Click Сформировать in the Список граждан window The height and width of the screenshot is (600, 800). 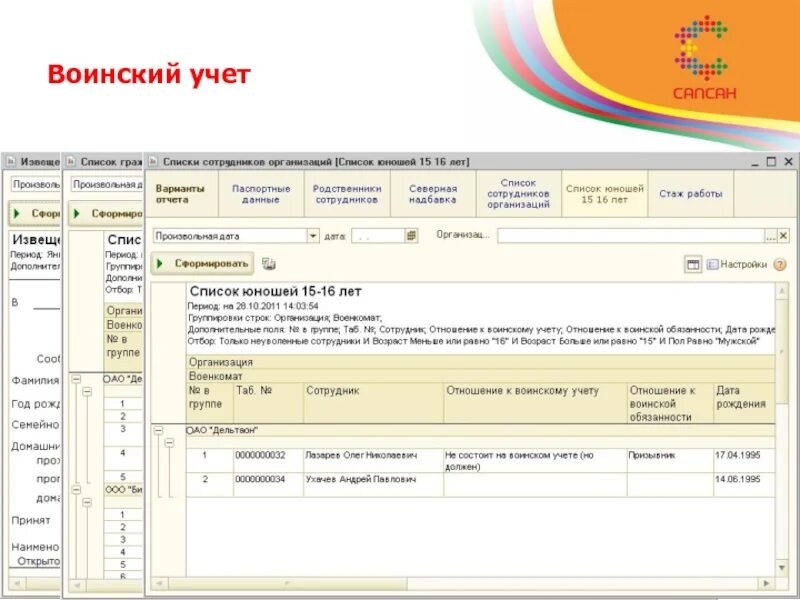105,213
